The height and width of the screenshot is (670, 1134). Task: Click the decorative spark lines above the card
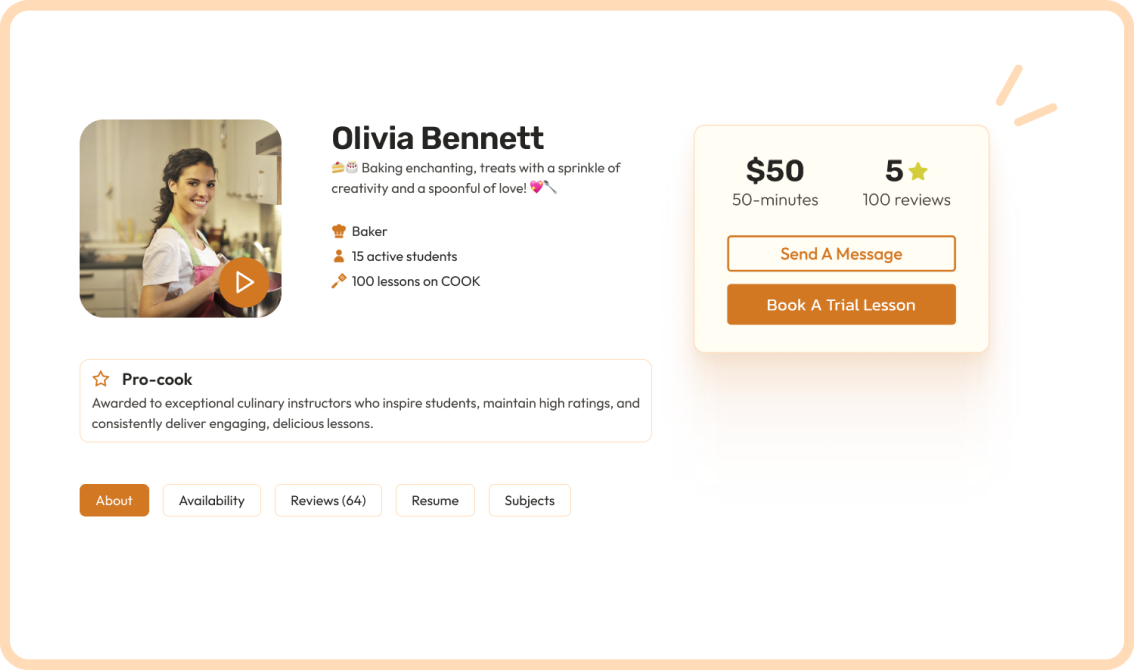[x=1026, y=96]
